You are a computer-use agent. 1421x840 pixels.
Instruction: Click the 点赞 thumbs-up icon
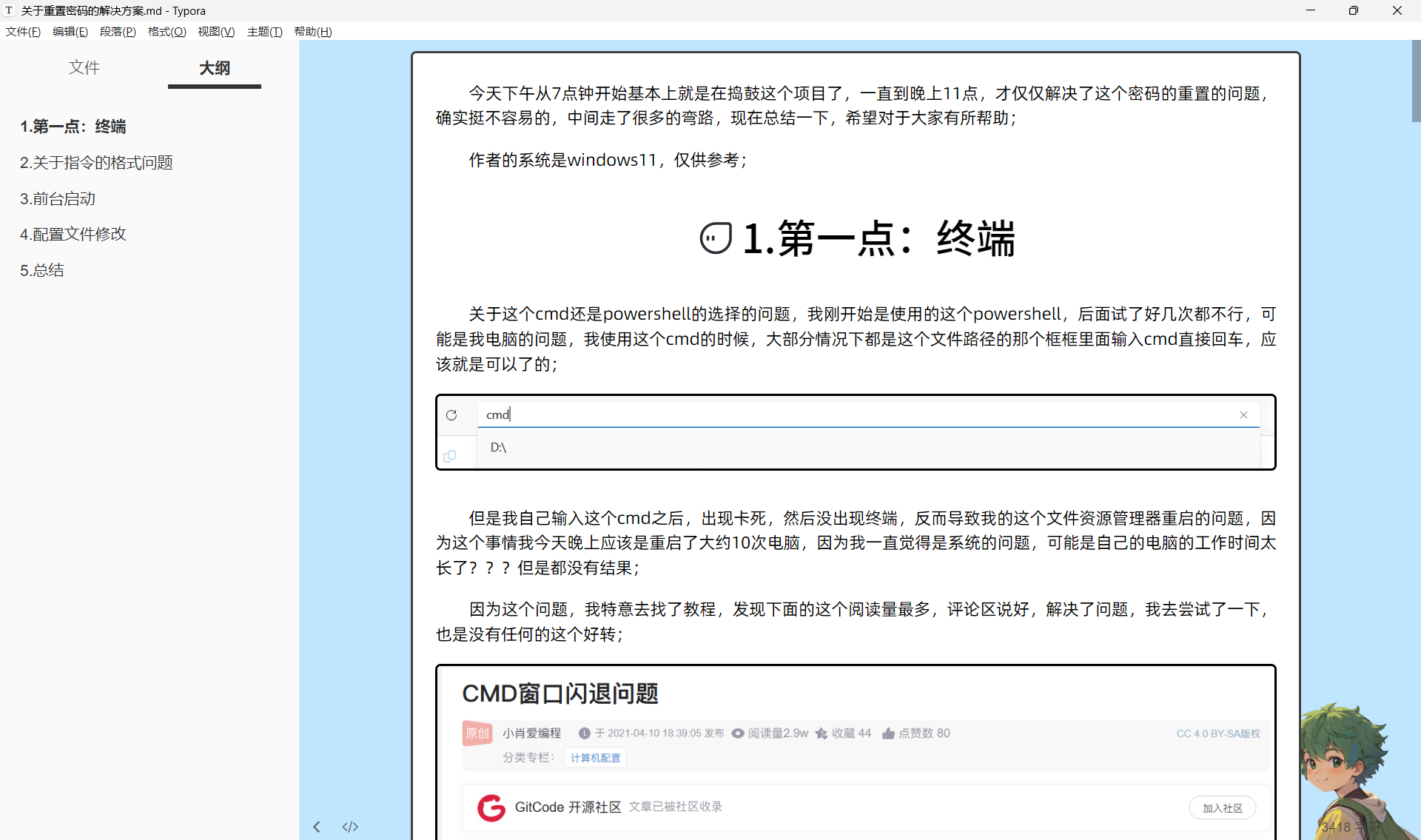[889, 733]
